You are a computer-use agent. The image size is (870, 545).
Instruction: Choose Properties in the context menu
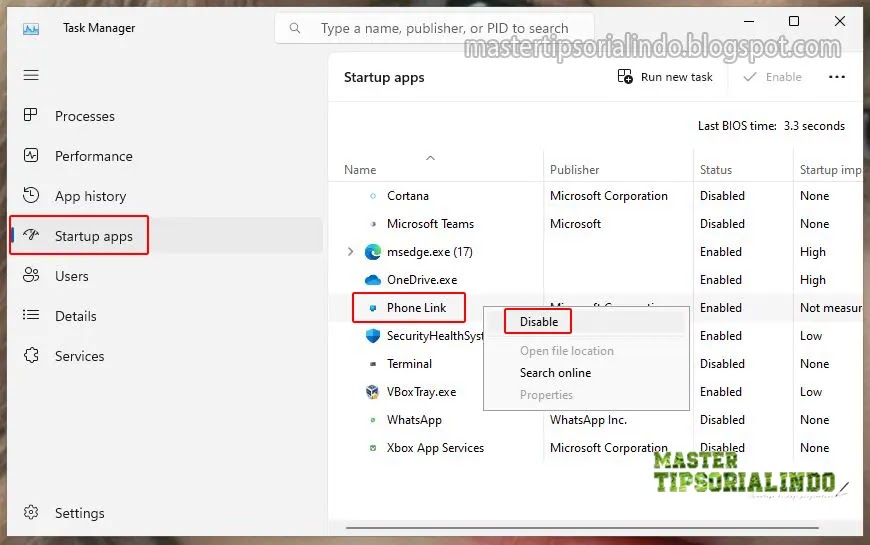point(546,395)
